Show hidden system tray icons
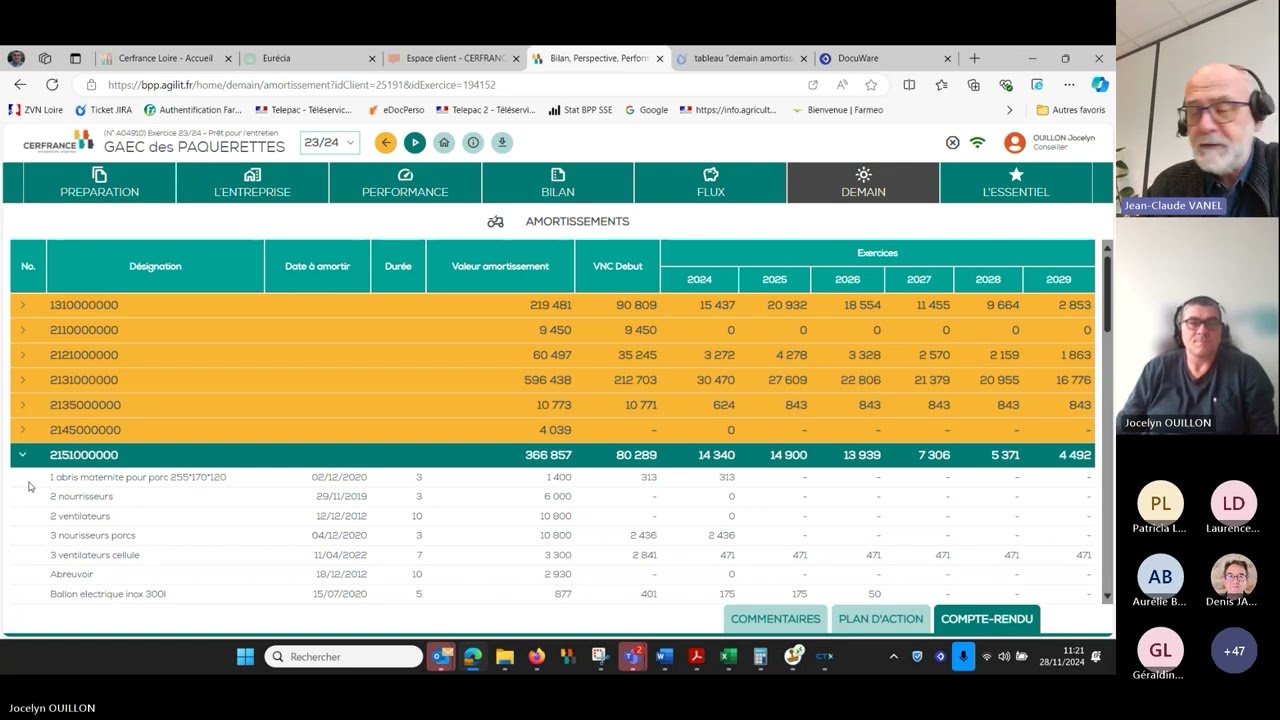This screenshot has width=1280, height=720. coord(893,657)
